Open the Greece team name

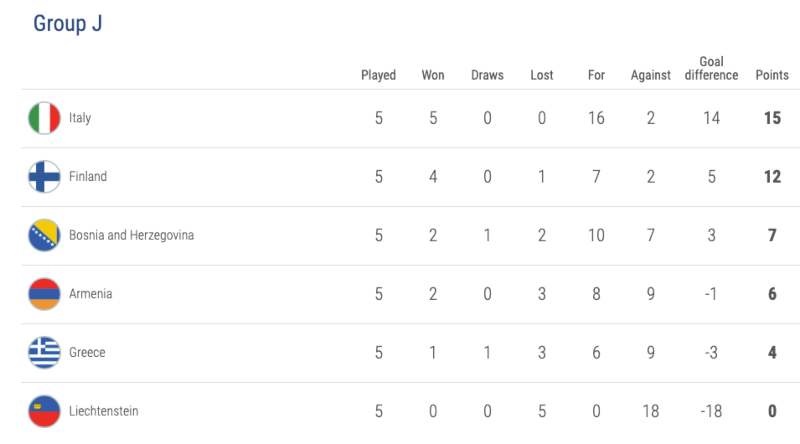[87, 353]
